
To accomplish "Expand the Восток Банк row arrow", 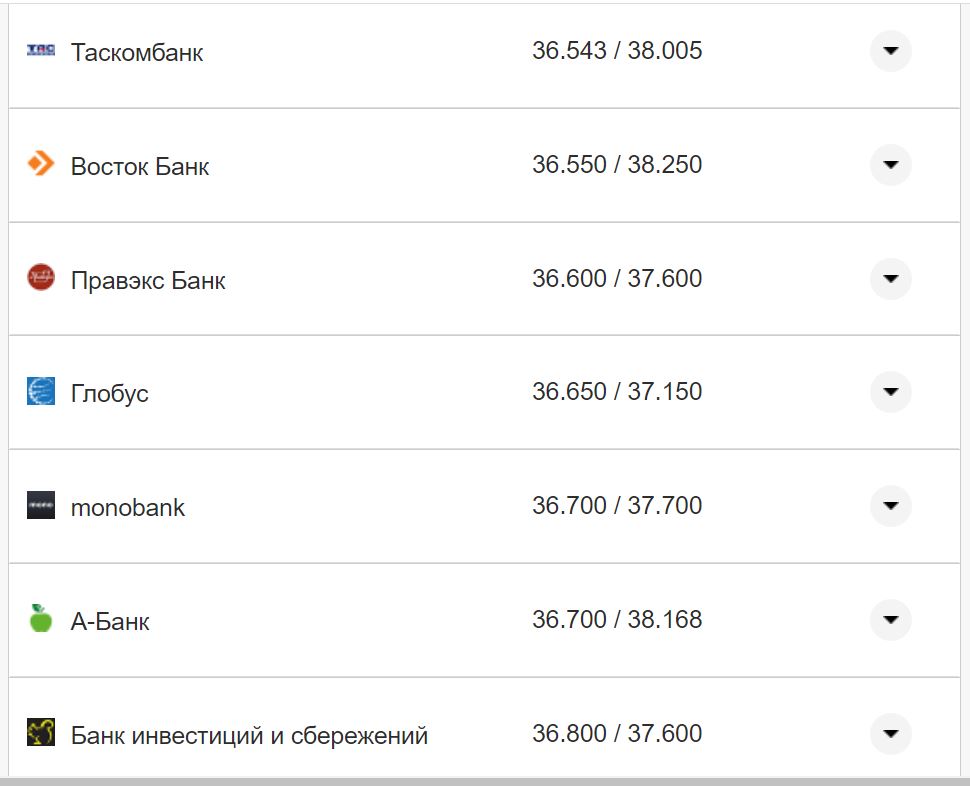I will click(890, 164).
